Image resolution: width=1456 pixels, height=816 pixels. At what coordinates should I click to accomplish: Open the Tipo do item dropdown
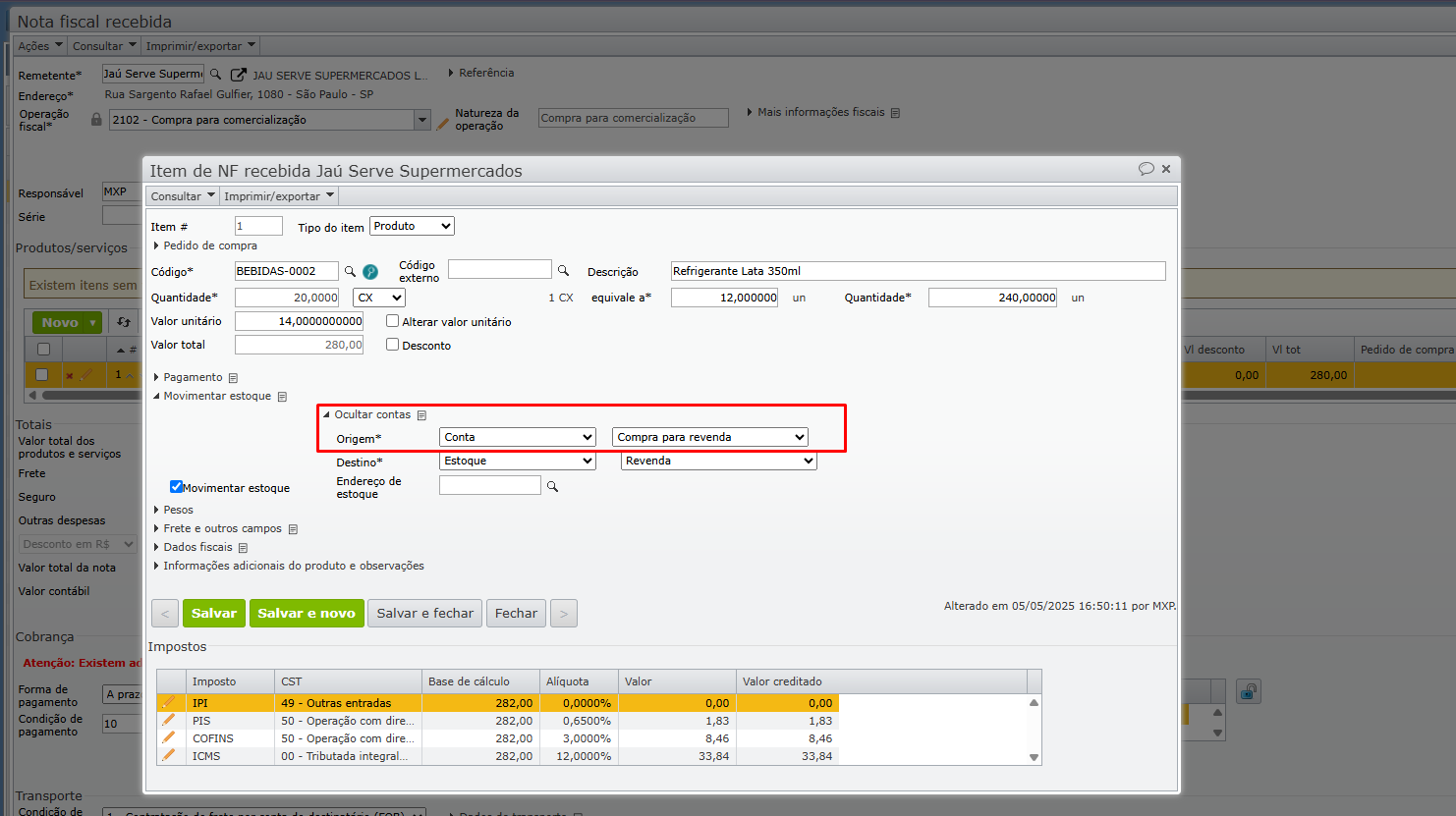click(412, 226)
